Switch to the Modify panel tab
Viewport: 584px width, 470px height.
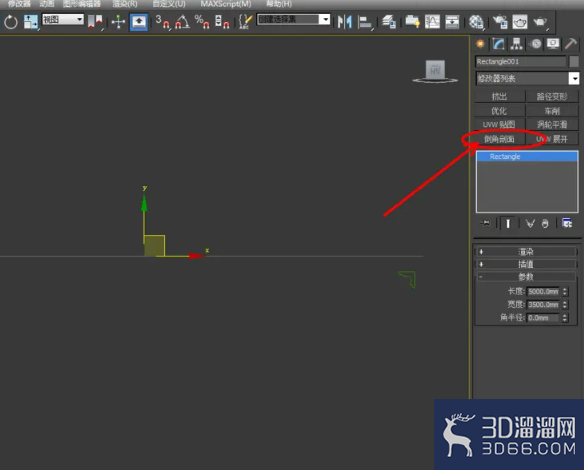point(498,44)
